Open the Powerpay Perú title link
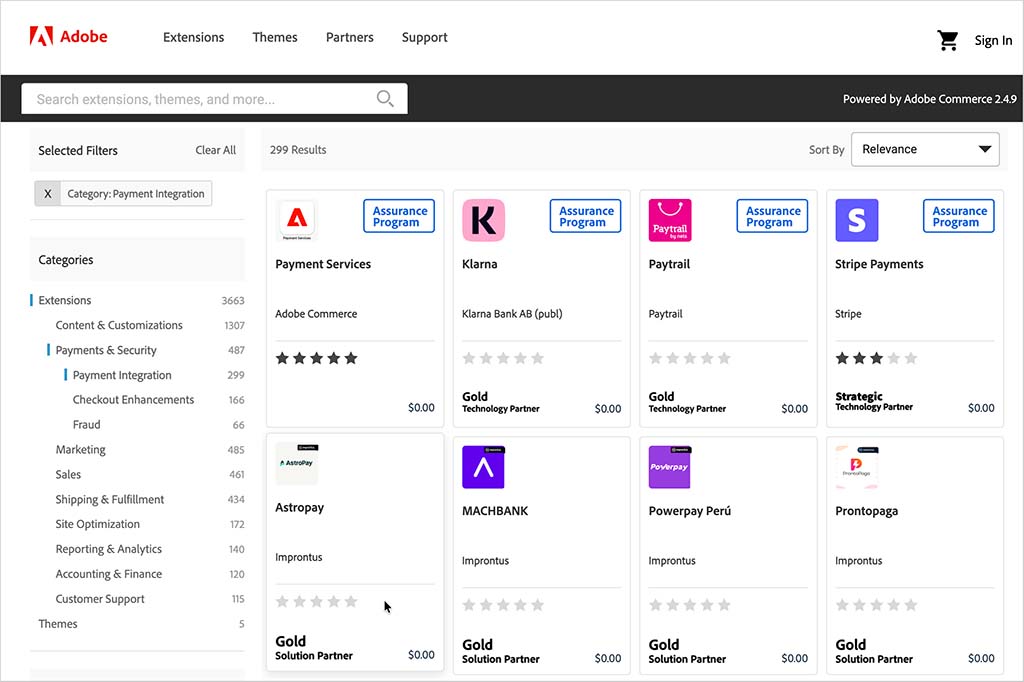 pyautogui.click(x=690, y=511)
